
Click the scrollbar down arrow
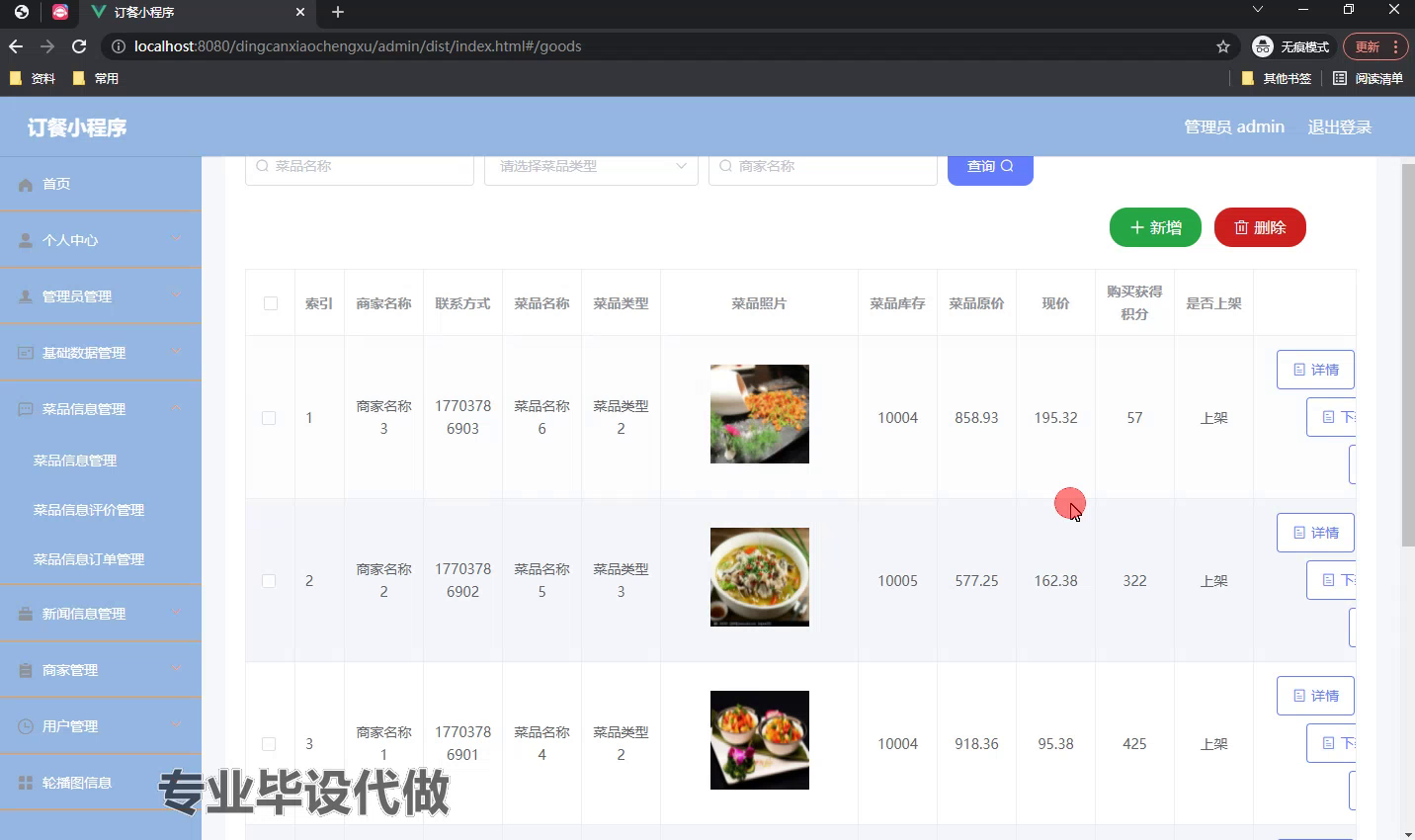click(1408, 833)
